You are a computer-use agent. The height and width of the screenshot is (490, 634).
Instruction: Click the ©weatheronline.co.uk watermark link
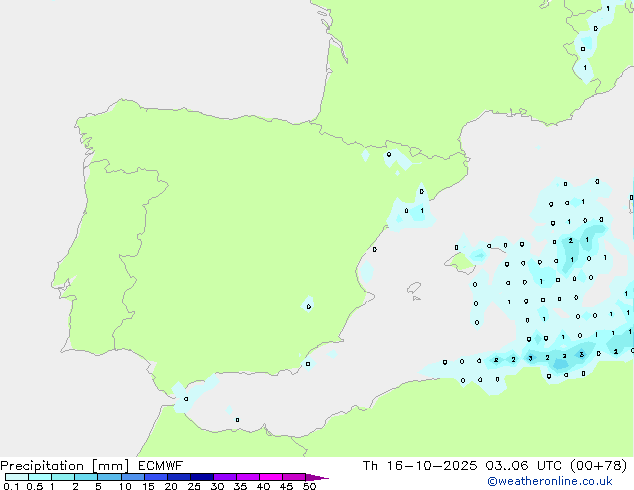(563, 481)
